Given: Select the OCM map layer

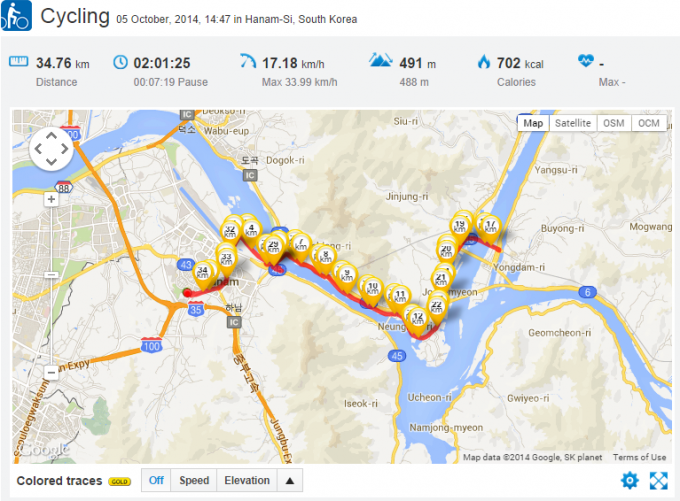Looking at the screenshot, I should pos(649,123).
